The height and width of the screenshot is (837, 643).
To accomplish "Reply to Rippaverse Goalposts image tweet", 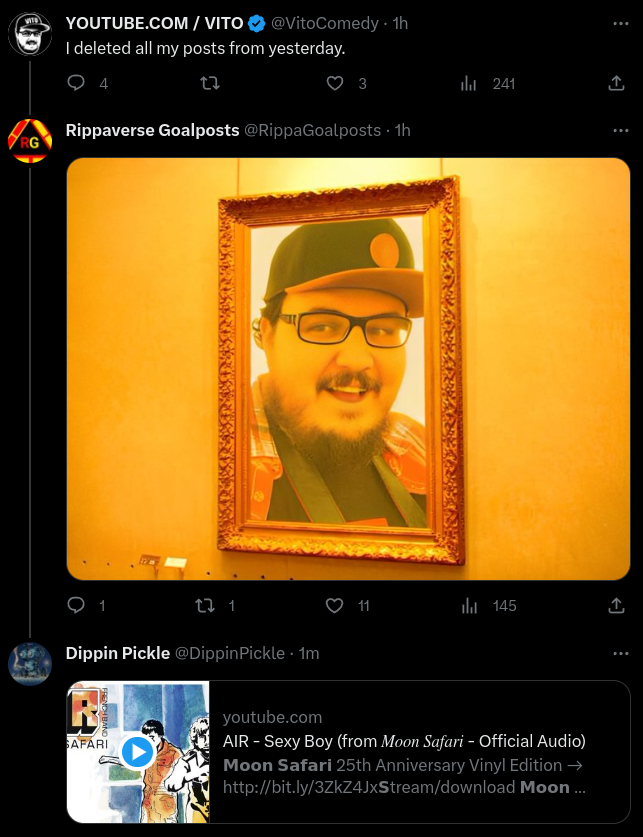I will (76, 605).
